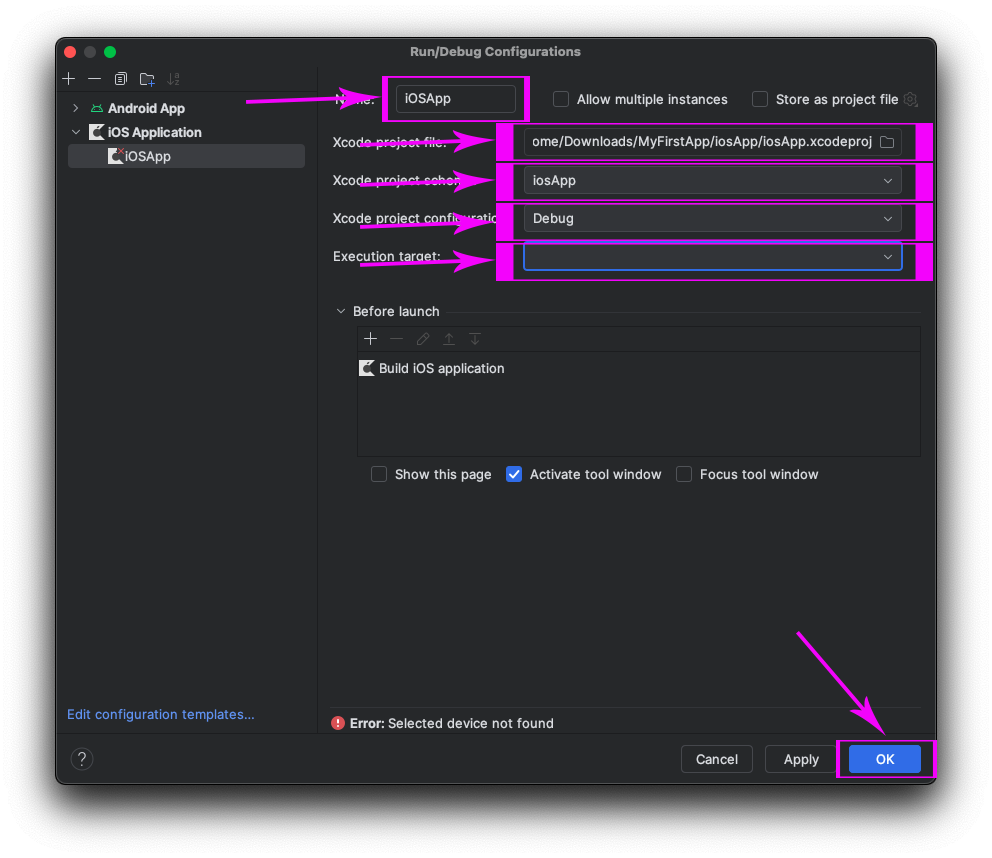Check Focus tool window option

point(684,475)
